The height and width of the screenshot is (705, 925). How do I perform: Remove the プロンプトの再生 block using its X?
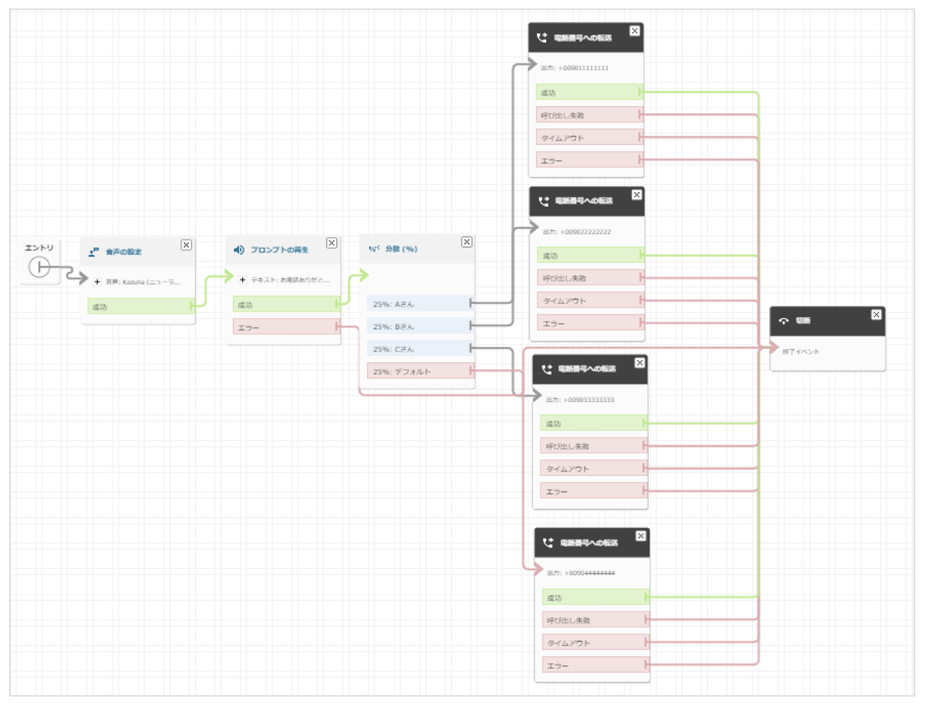pyautogui.click(x=332, y=243)
